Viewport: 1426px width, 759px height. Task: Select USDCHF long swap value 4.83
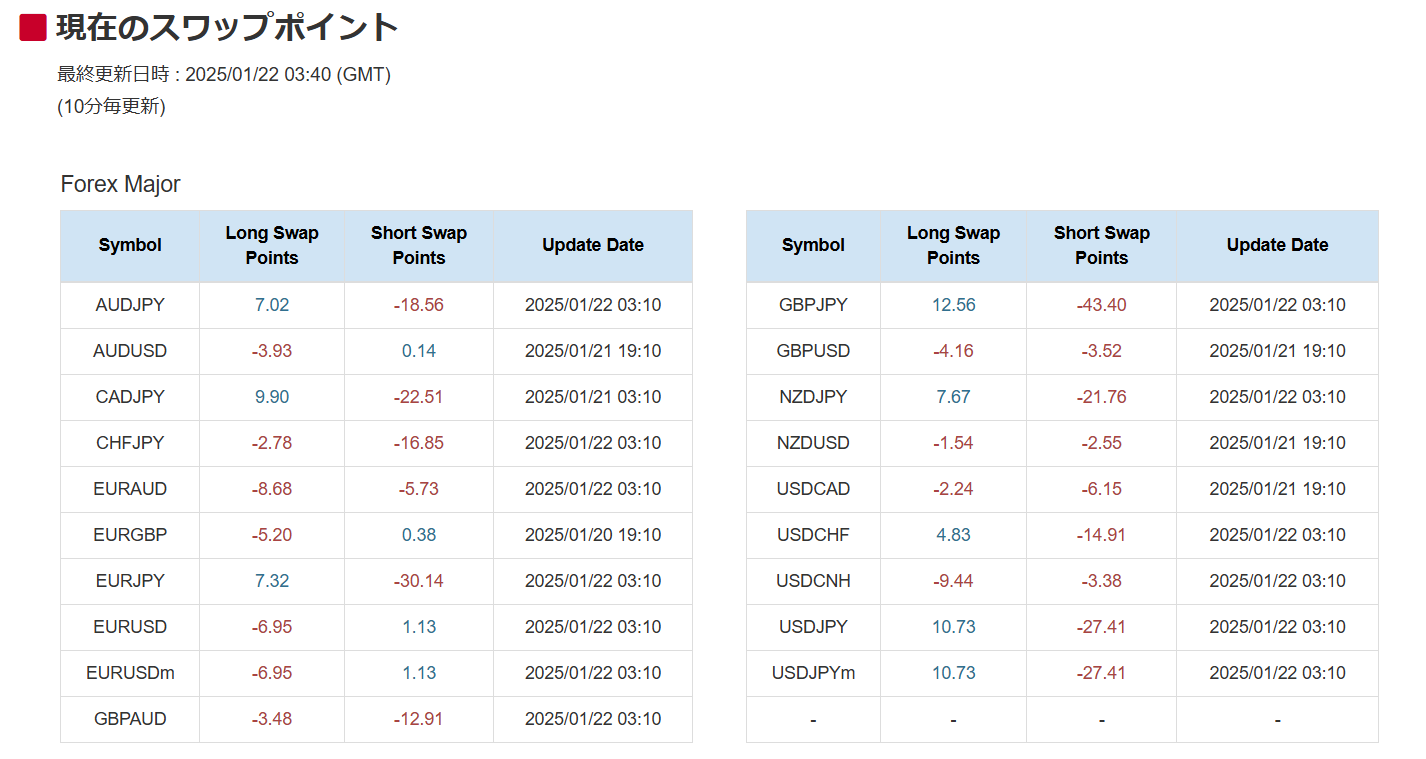[953, 535]
